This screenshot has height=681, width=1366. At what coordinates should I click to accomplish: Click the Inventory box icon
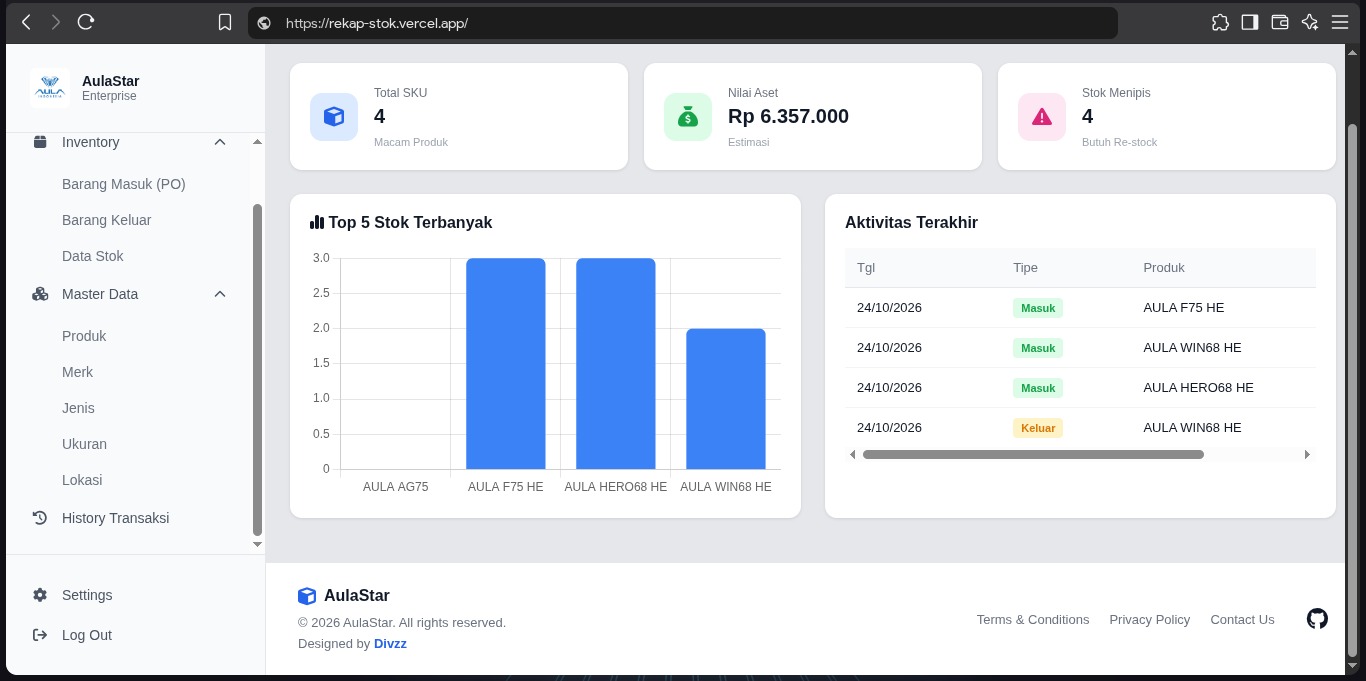click(x=40, y=142)
